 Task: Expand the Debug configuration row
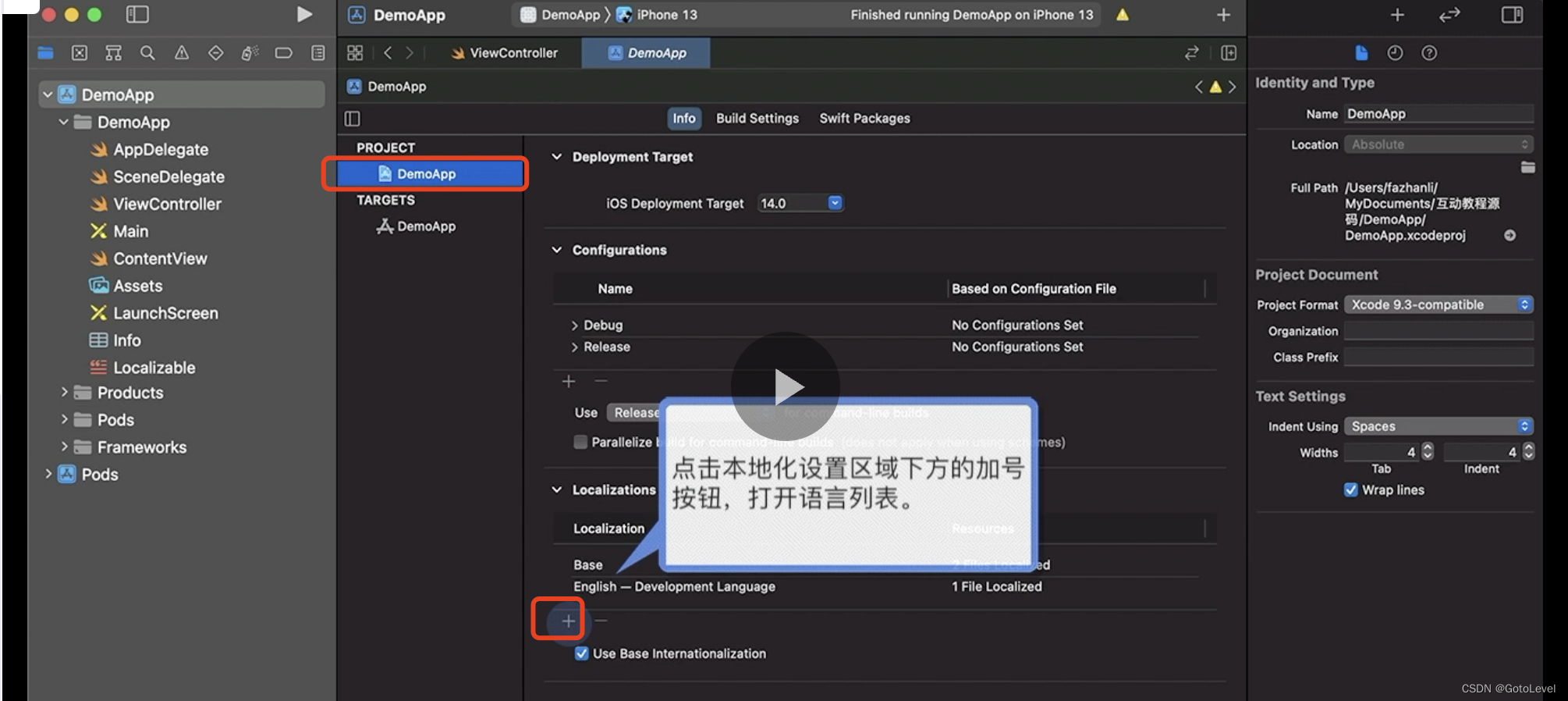(574, 326)
